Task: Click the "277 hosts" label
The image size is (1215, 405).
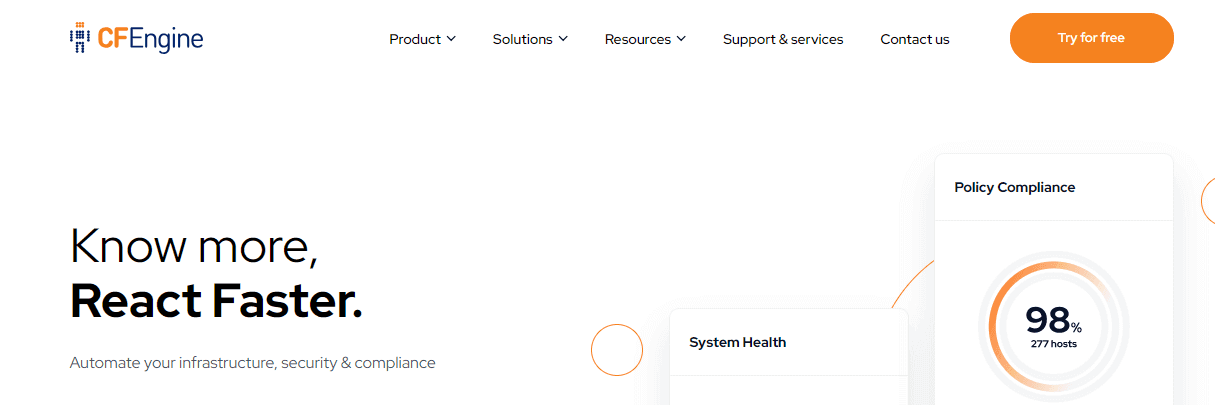Action: point(1054,344)
